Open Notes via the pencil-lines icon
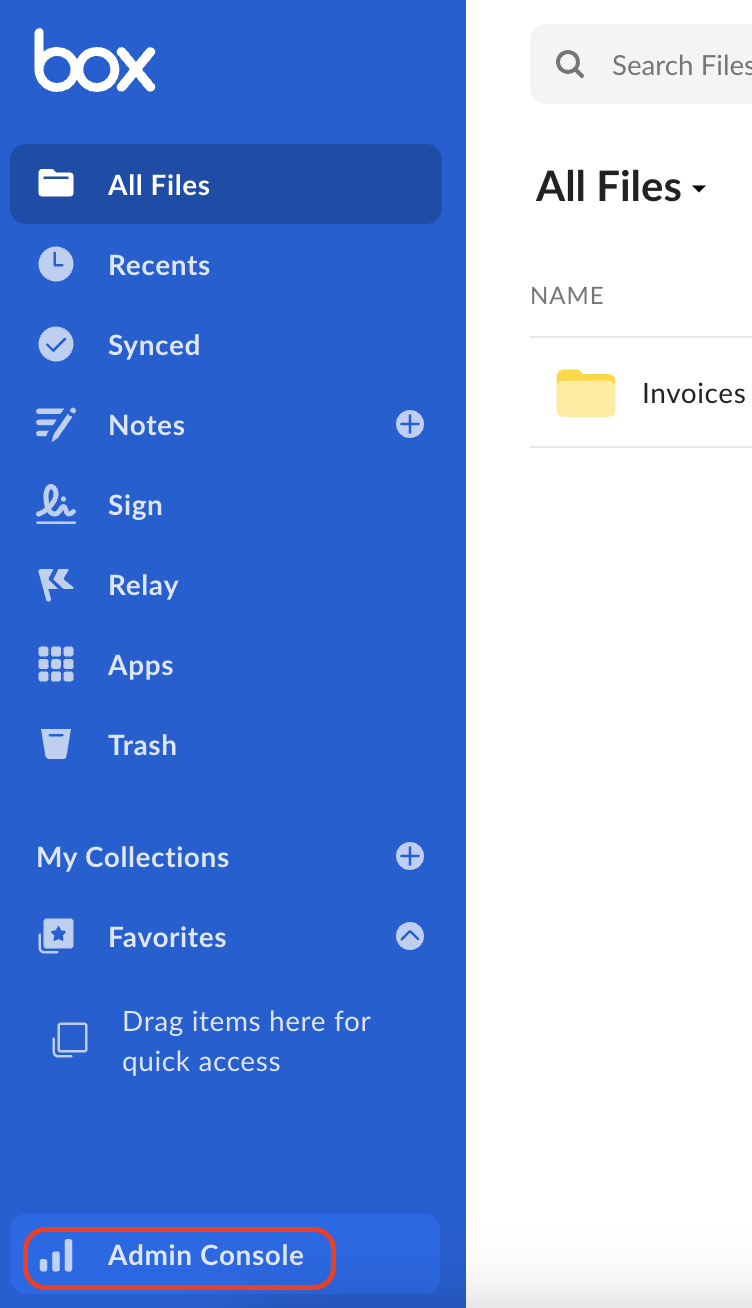Viewport: 752px width, 1308px height. point(56,425)
